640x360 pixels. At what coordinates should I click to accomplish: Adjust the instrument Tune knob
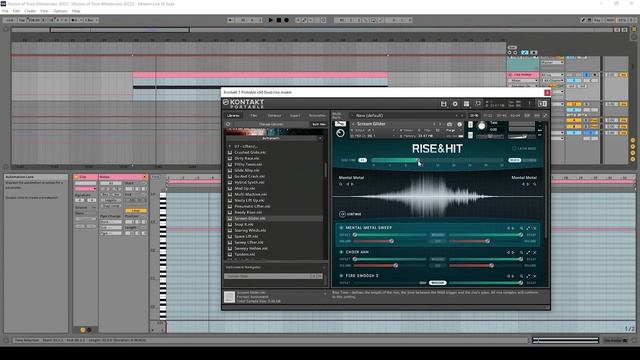tap(482, 126)
